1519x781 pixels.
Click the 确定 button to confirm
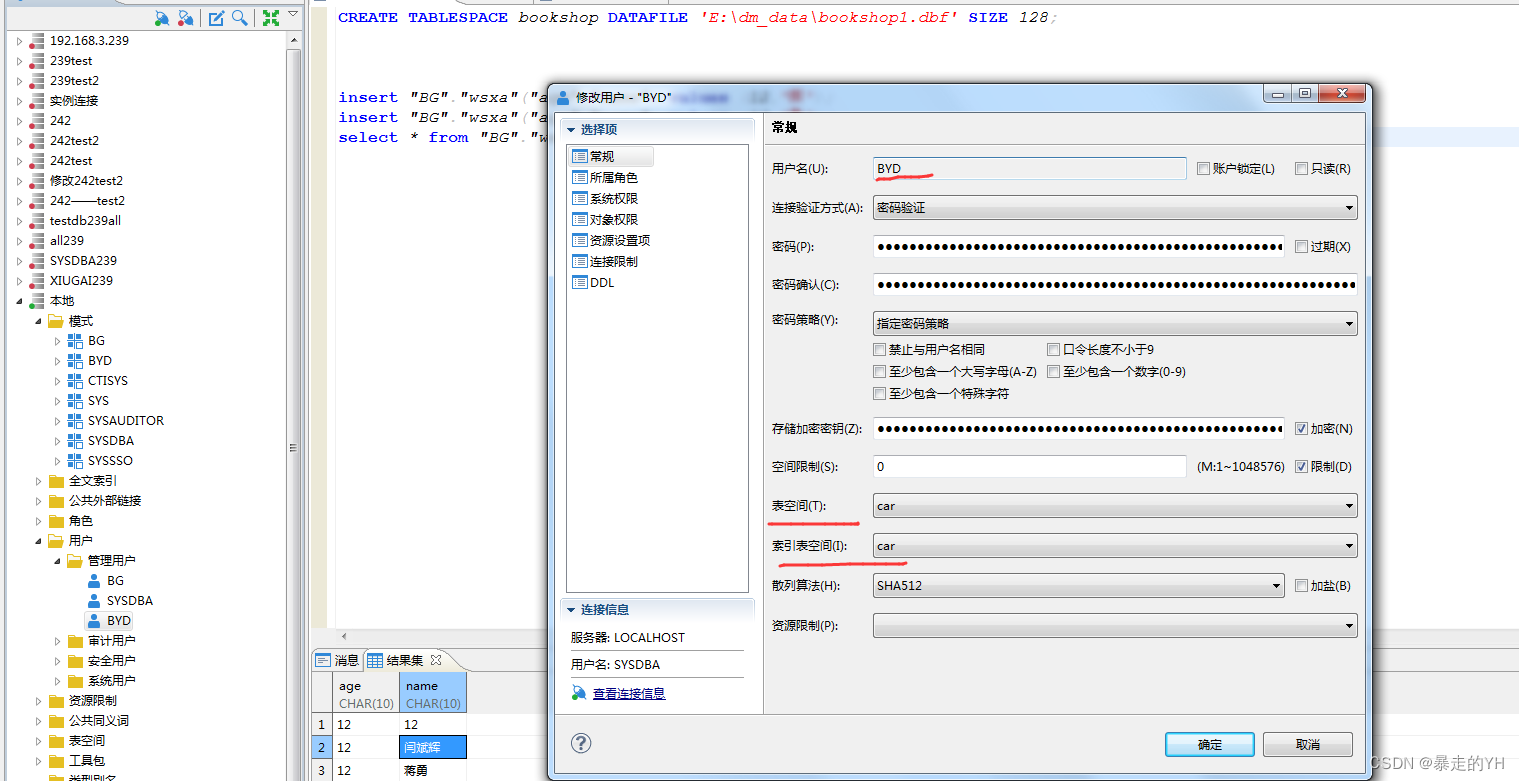pos(1209,743)
